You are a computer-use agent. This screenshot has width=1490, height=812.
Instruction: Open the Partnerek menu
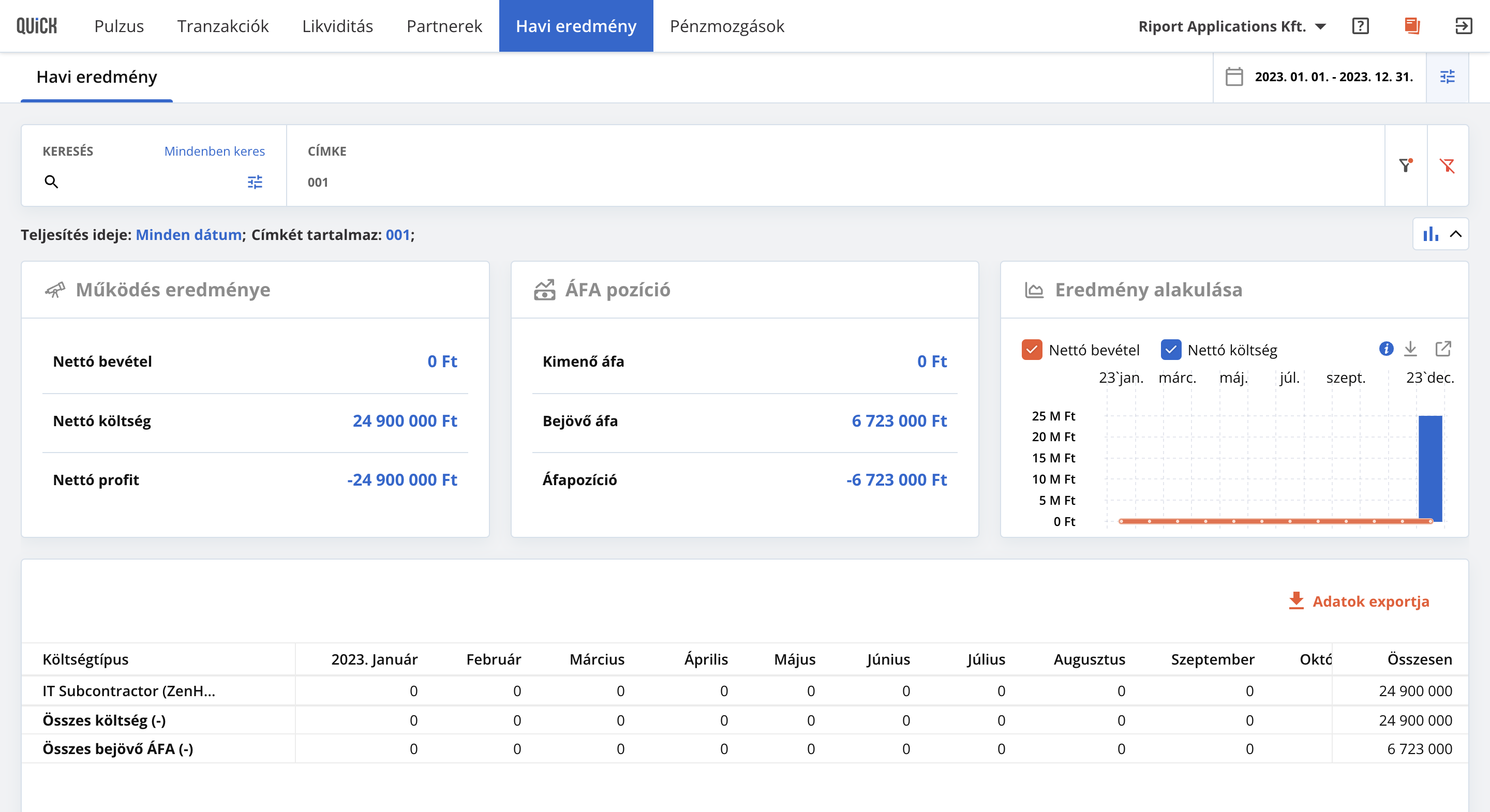tap(444, 26)
